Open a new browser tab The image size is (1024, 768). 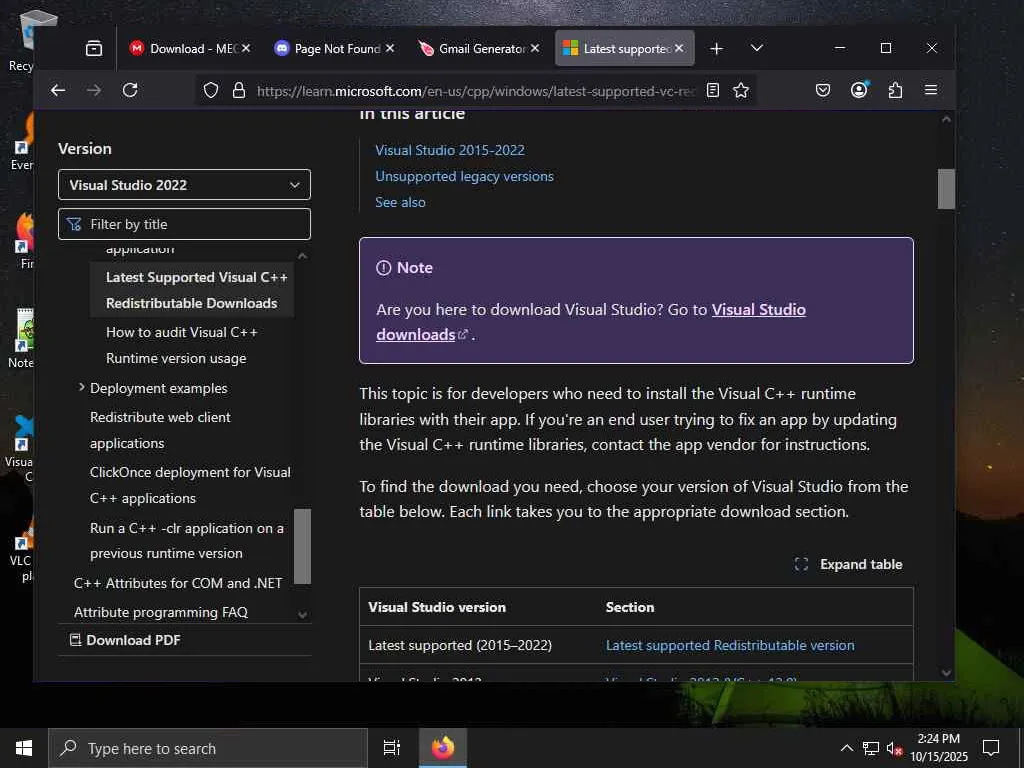[x=716, y=48]
